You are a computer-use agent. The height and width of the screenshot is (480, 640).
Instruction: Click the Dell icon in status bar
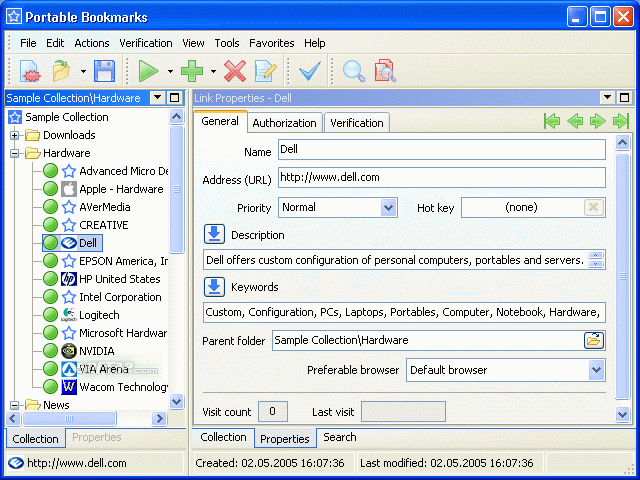[16, 463]
